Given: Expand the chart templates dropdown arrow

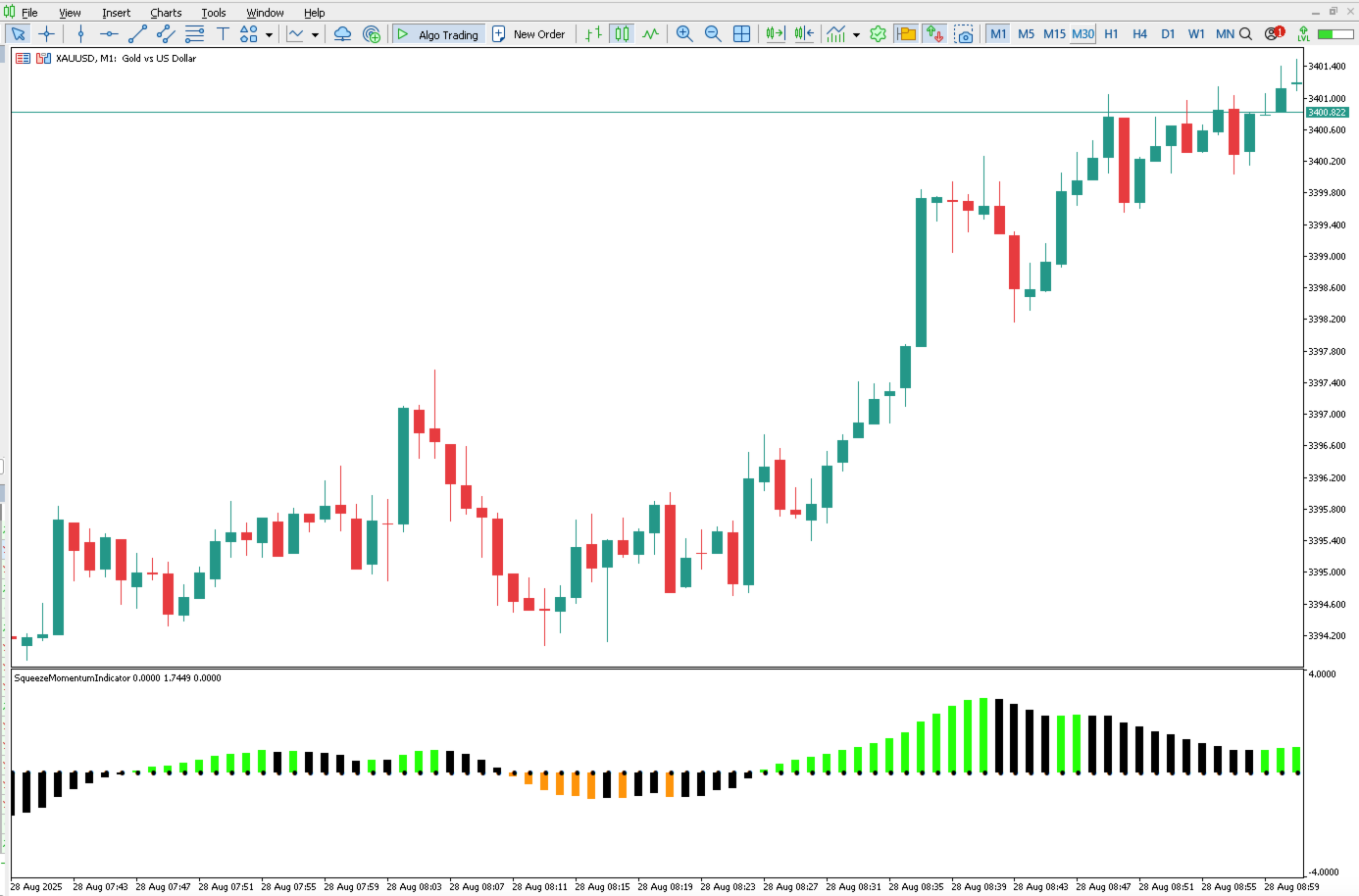Looking at the screenshot, I should click(856, 34).
